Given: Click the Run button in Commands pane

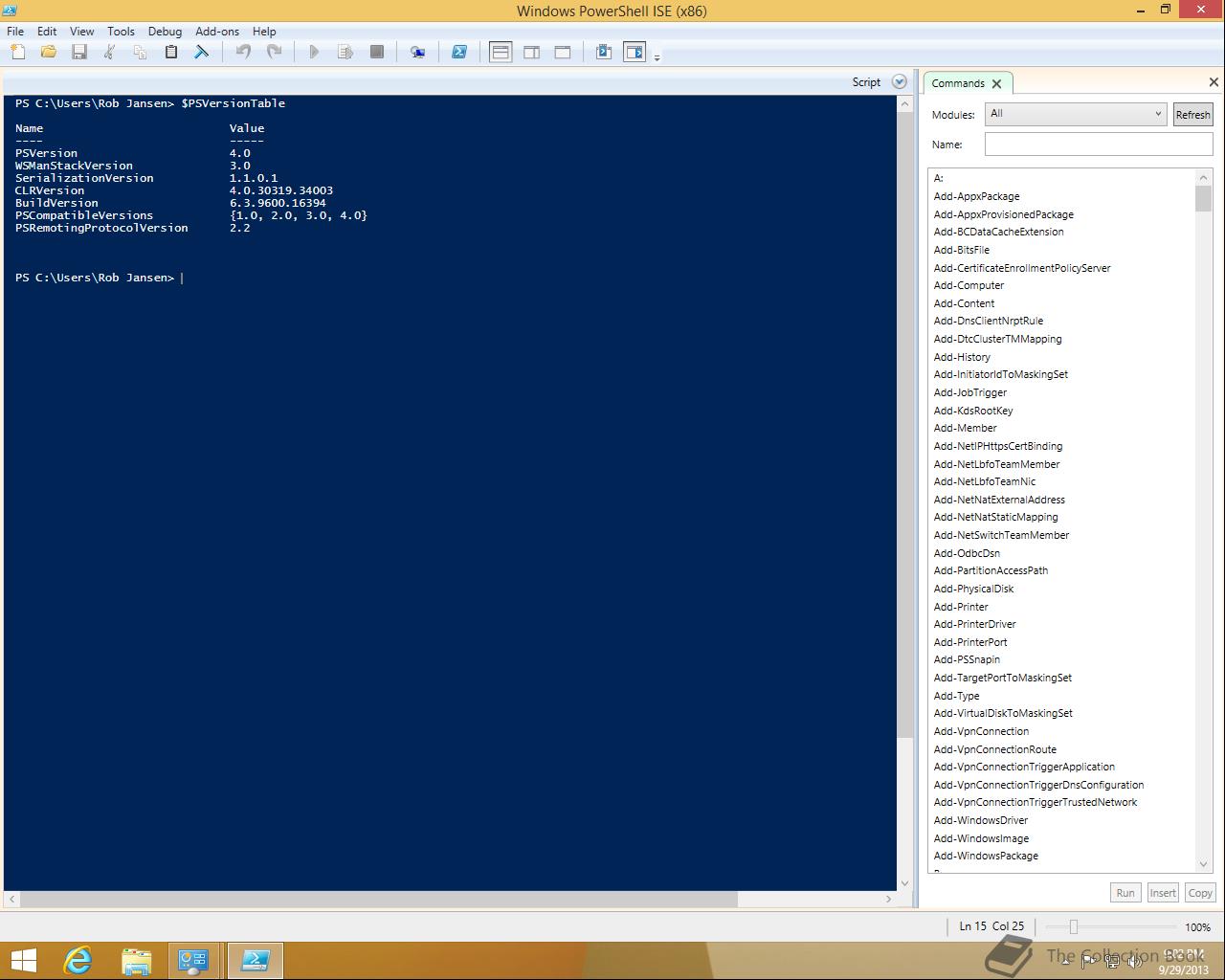Looking at the screenshot, I should tap(1125, 892).
